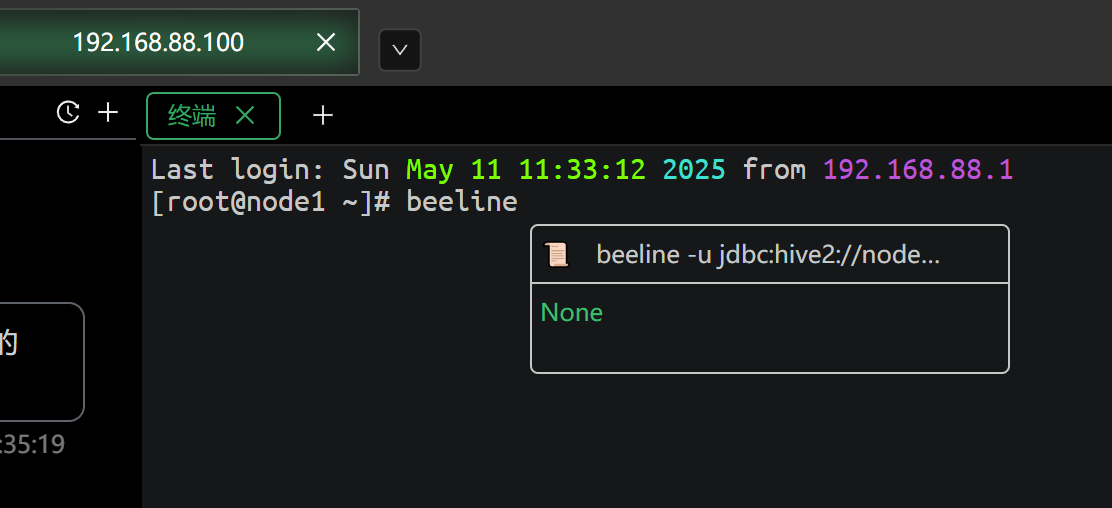1112x508 pixels.
Task: Close the 192.168.88.100 connection tab
Action: (326, 43)
